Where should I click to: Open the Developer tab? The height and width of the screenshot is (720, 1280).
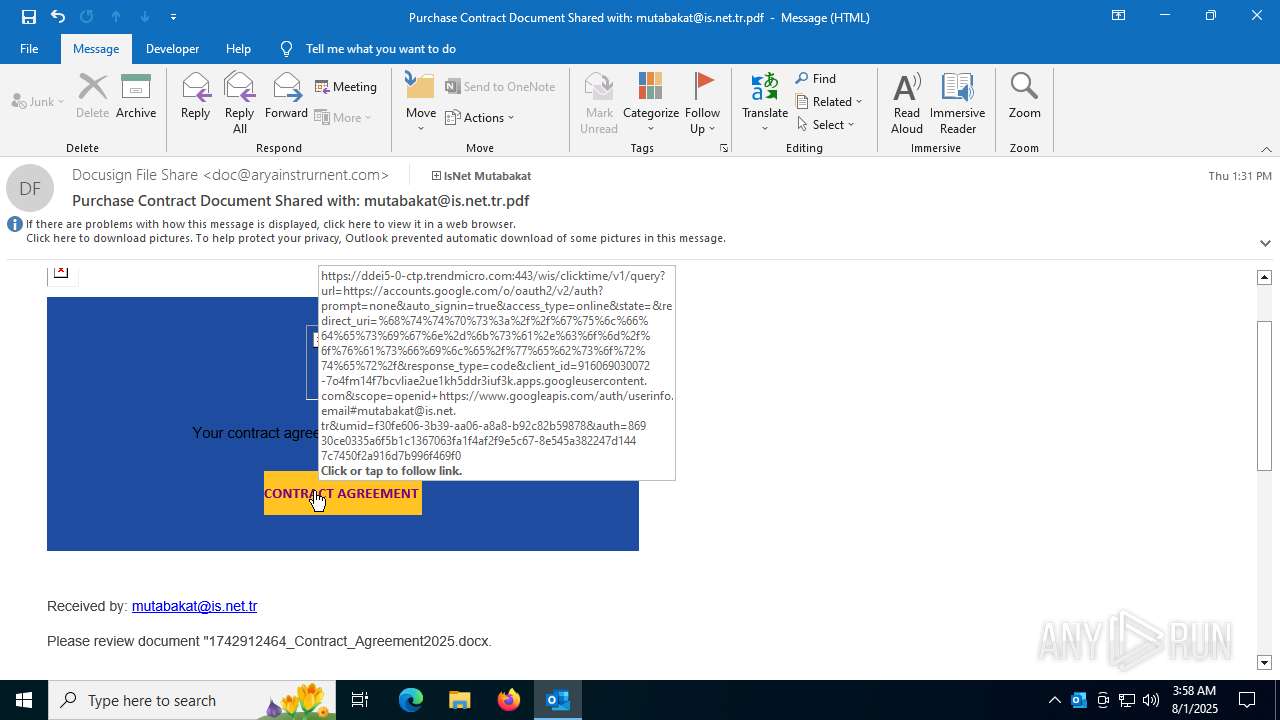point(172,48)
